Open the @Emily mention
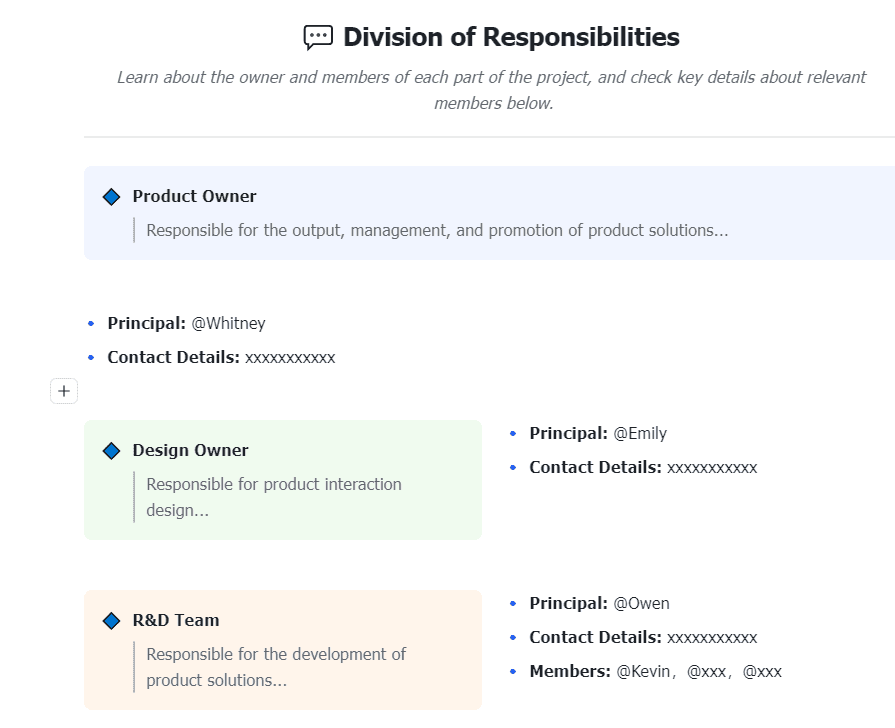Screen dimensions: 895x728 (x=640, y=433)
